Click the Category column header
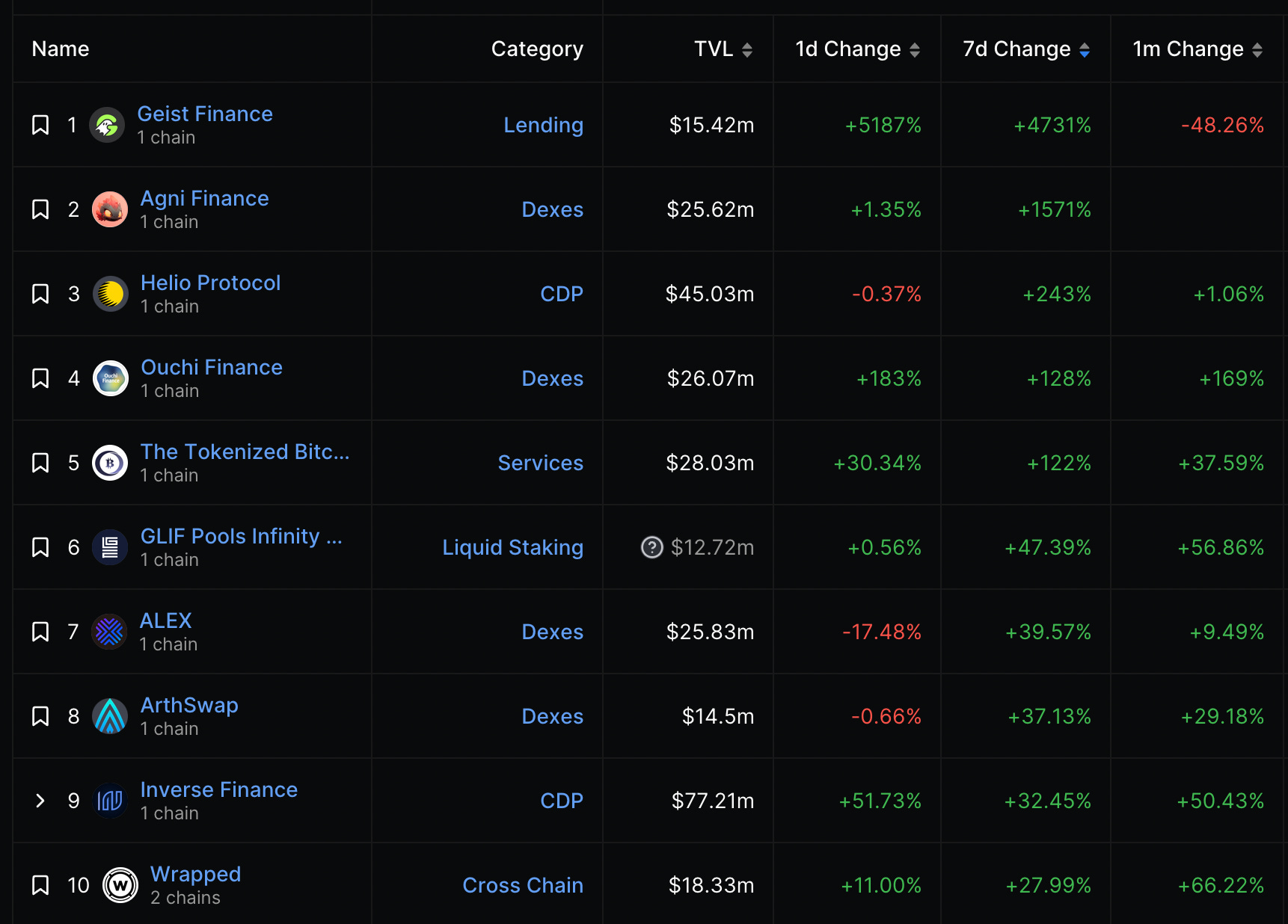This screenshot has width=1288, height=924. (x=537, y=49)
